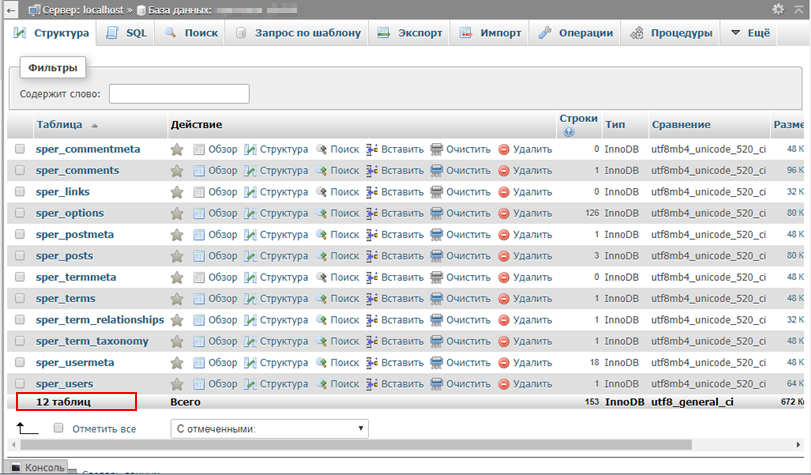Check the sper_options table checkbox

pyautogui.click(x=20, y=213)
